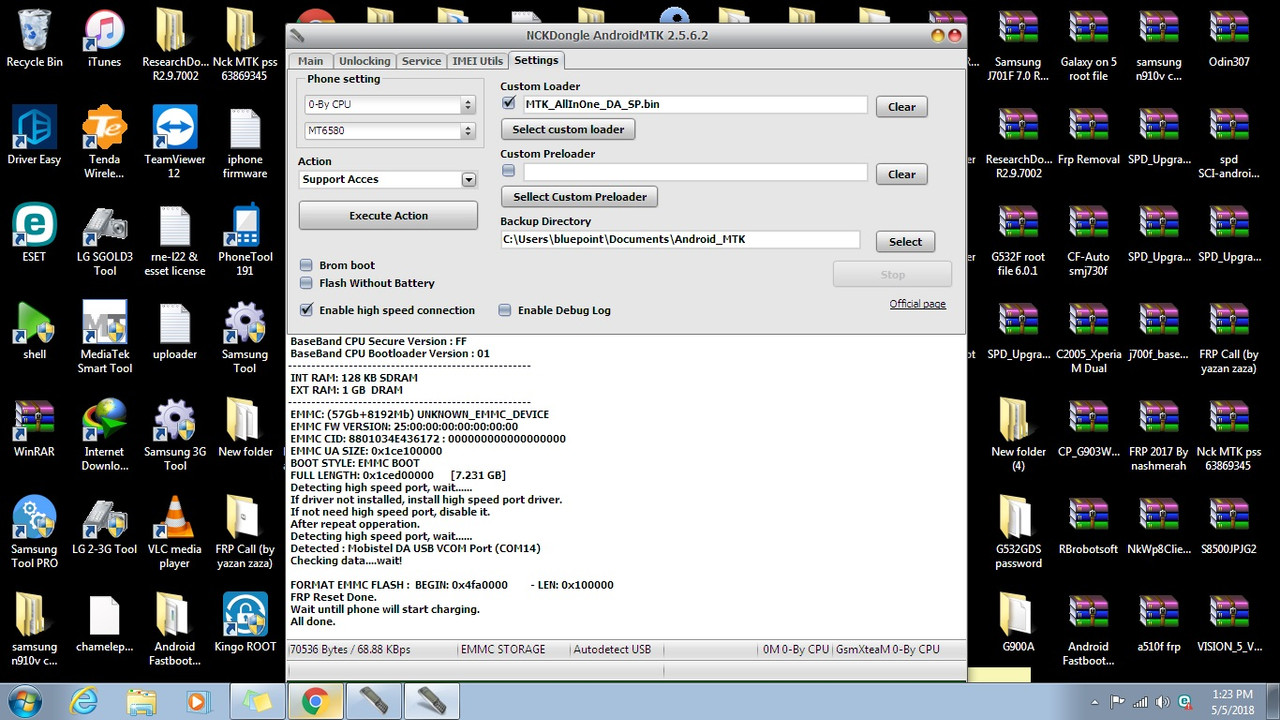
Task: Open the Odin307 archive icon
Action: point(1229,39)
